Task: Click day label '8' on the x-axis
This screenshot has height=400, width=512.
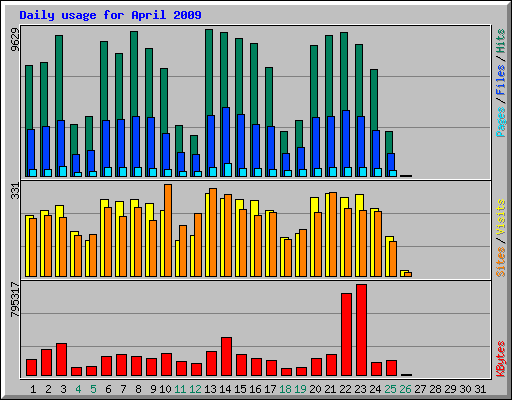Action: click(x=138, y=389)
